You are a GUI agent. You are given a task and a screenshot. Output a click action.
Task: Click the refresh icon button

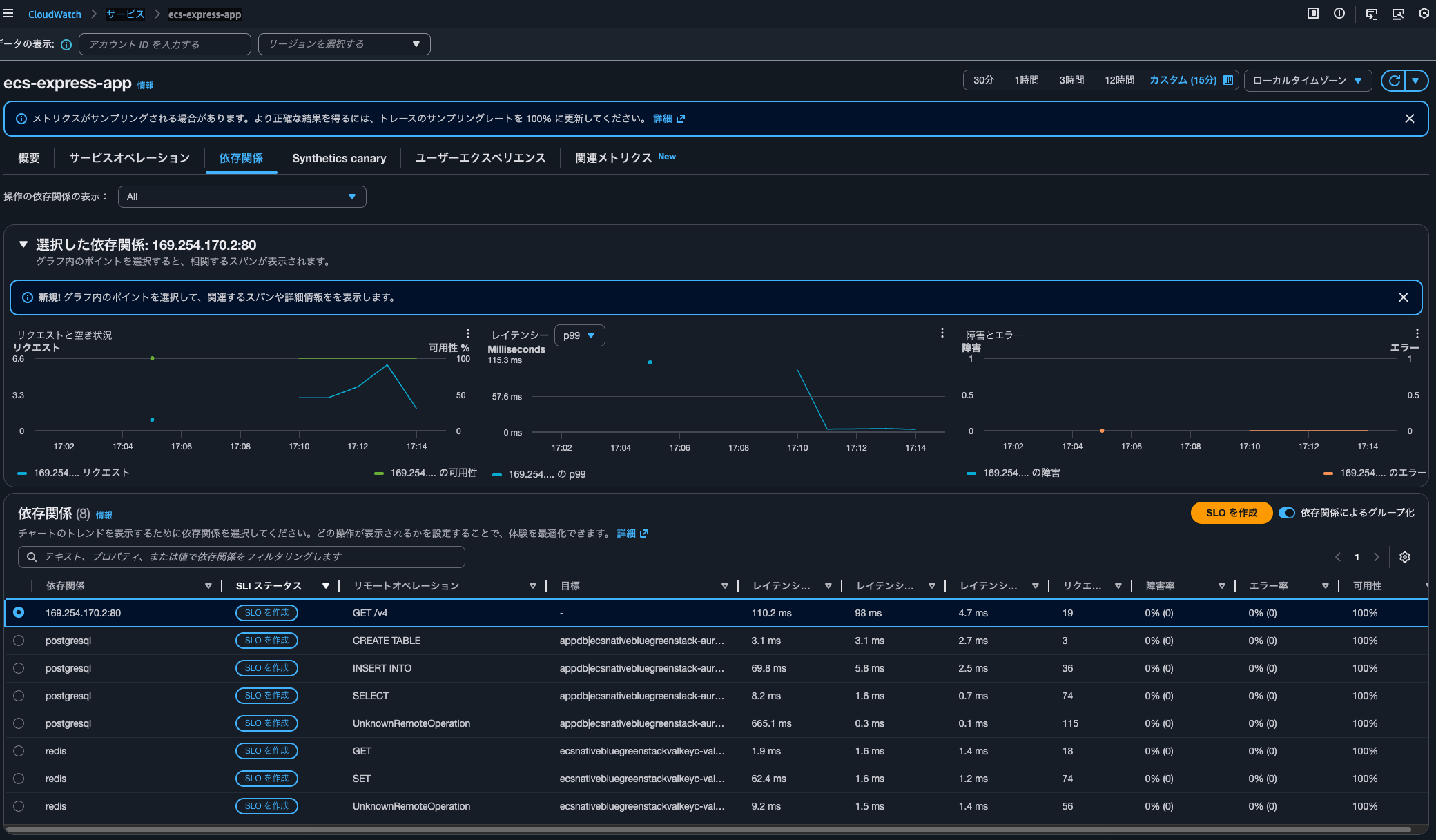[1394, 81]
